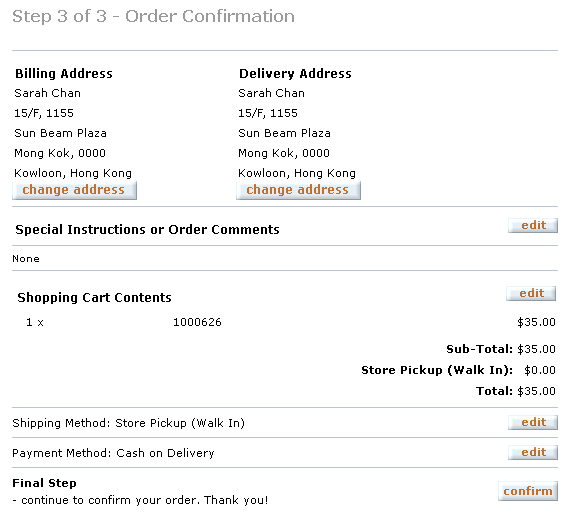Edit the Shipping Method

[533, 422]
